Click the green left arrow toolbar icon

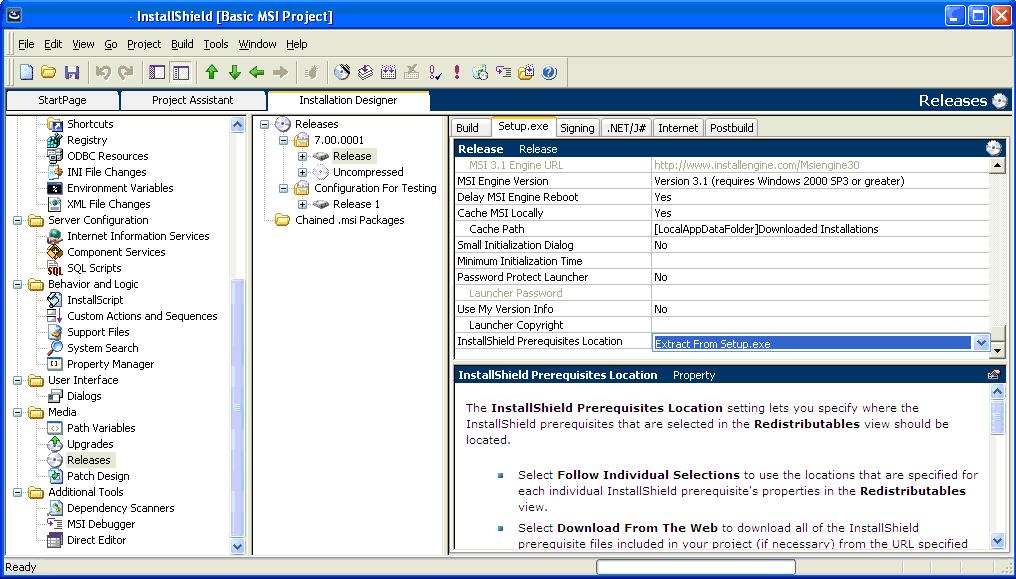(257, 72)
